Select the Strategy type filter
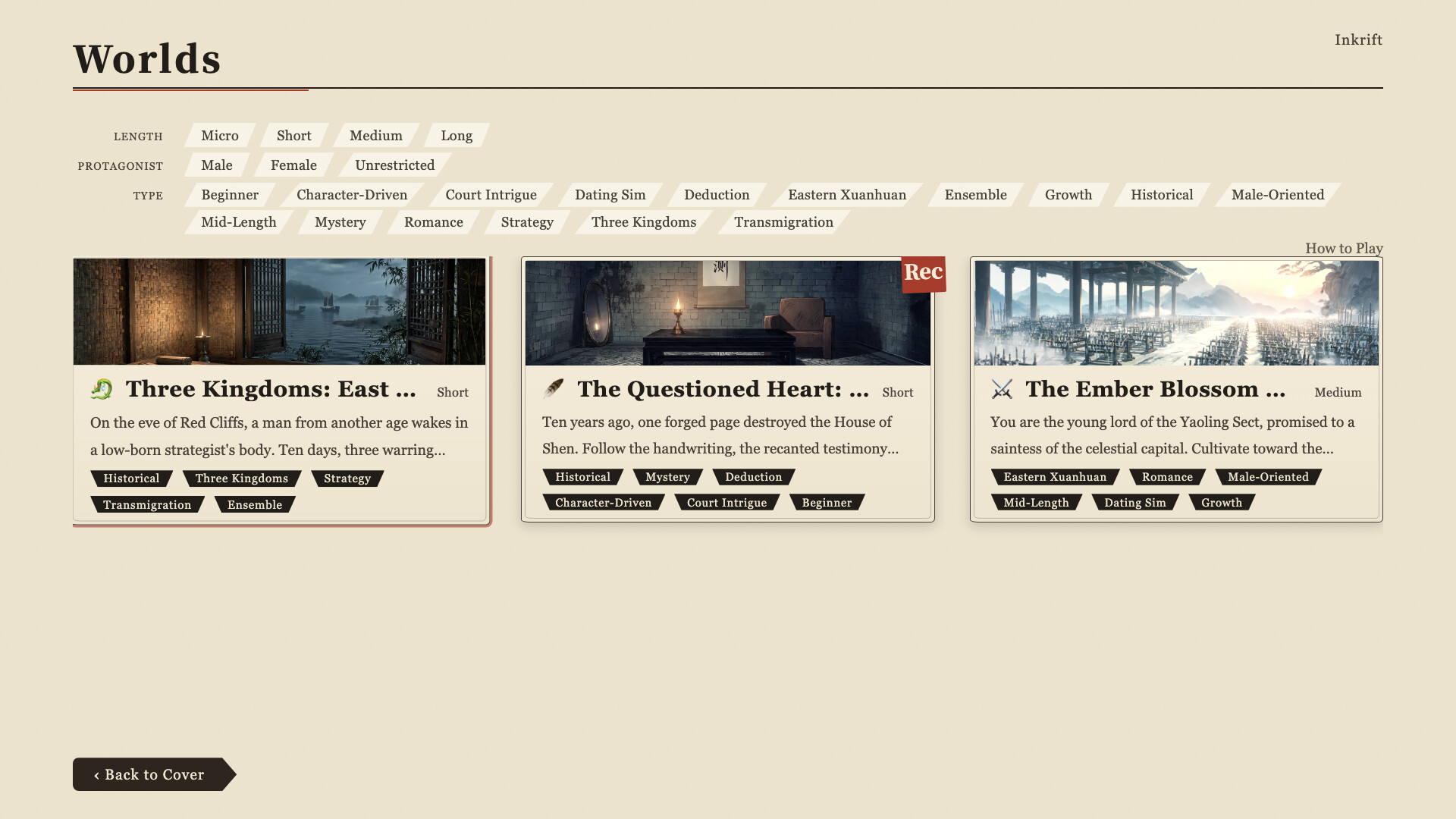Viewport: 1456px width, 819px height. (x=527, y=222)
